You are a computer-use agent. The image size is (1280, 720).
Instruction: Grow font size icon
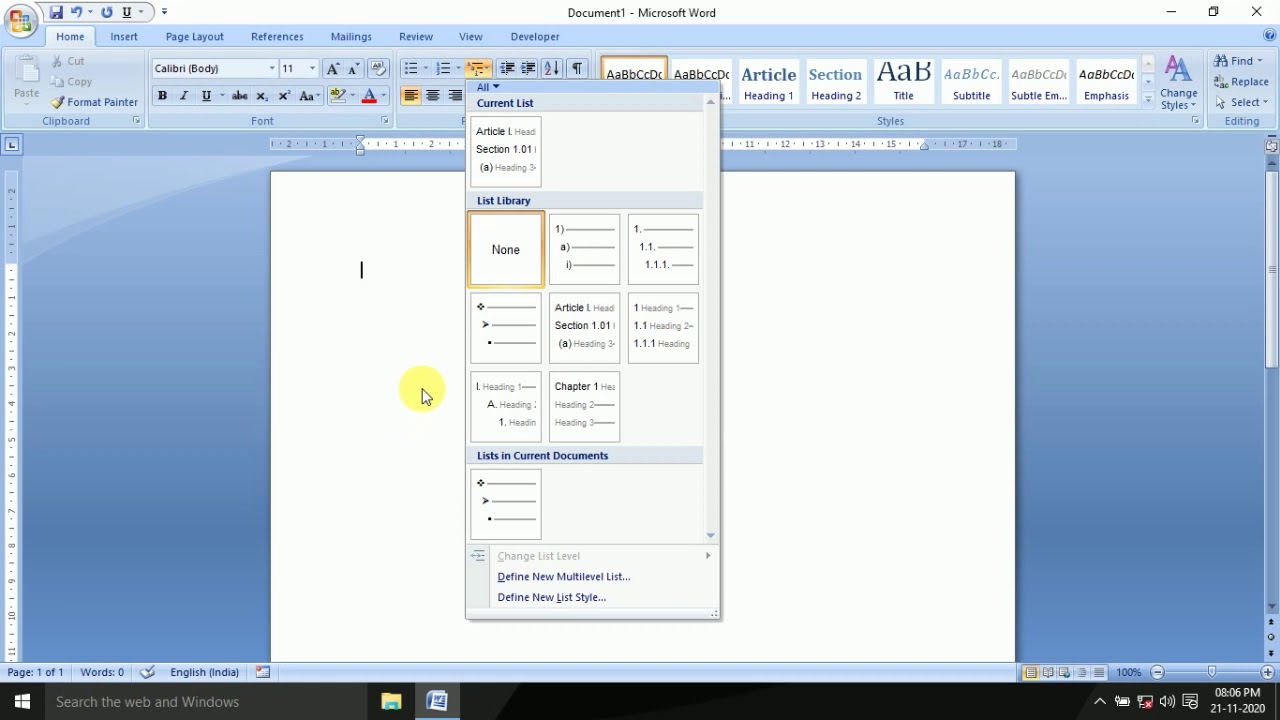pos(333,69)
